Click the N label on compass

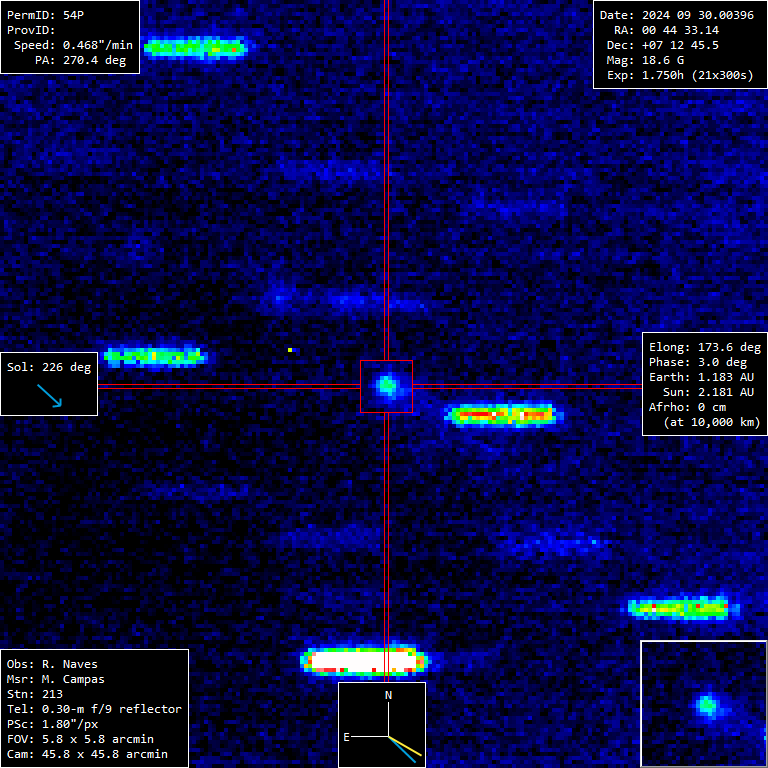tap(388, 695)
